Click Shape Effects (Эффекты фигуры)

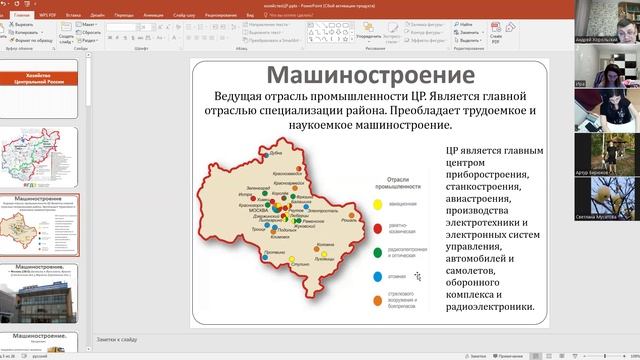pyautogui.click(x=425, y=40)
